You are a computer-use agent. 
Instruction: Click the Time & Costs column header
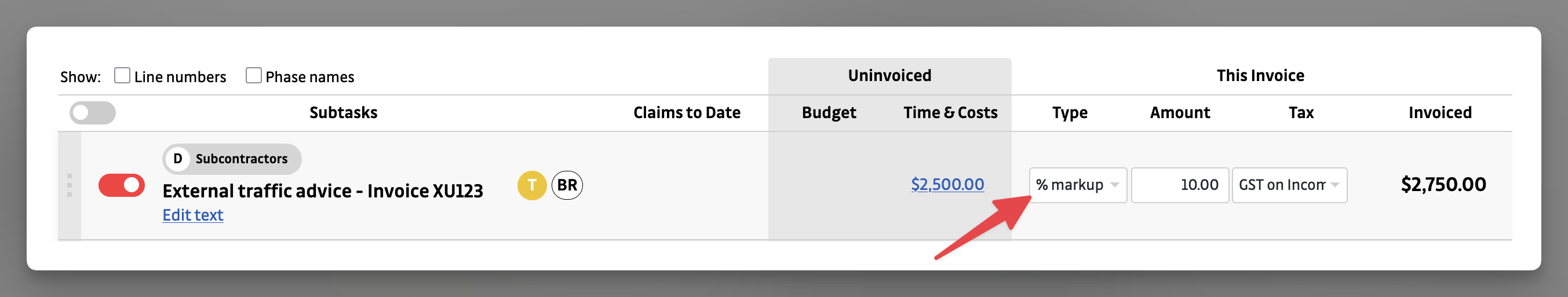pos(950,112)
